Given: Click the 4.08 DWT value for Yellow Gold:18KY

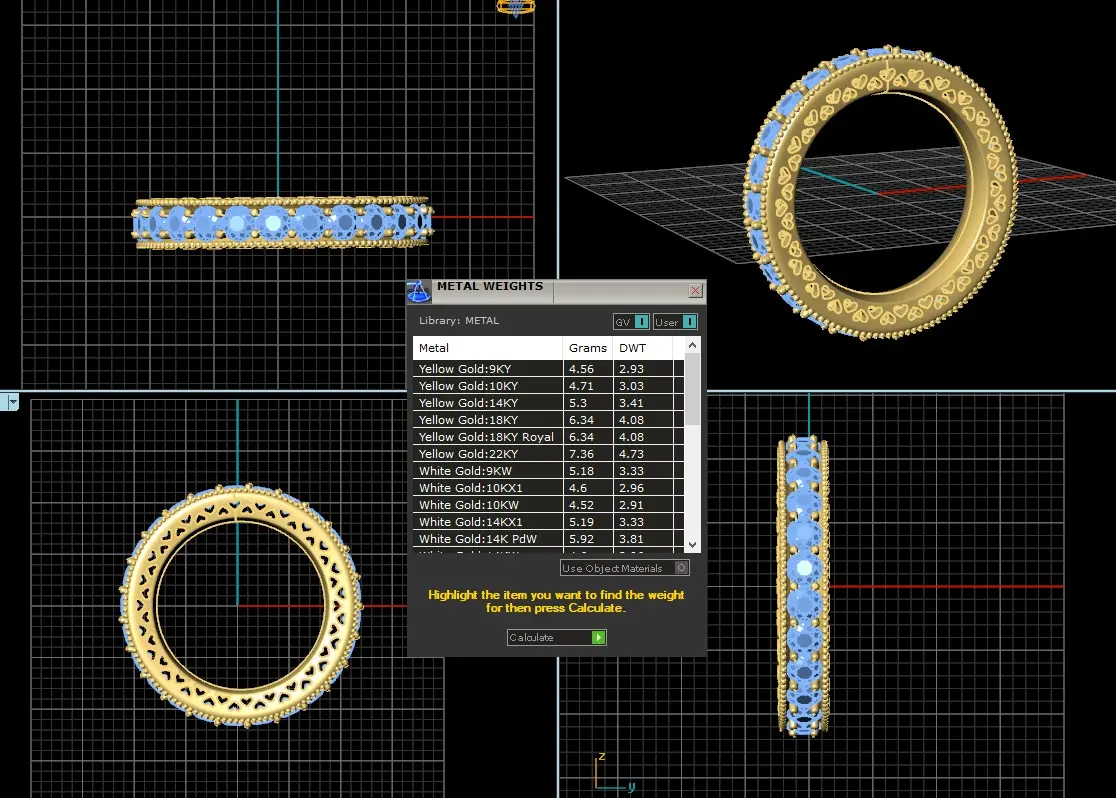Looking at the screenshot, I should (x=631, y=420).
